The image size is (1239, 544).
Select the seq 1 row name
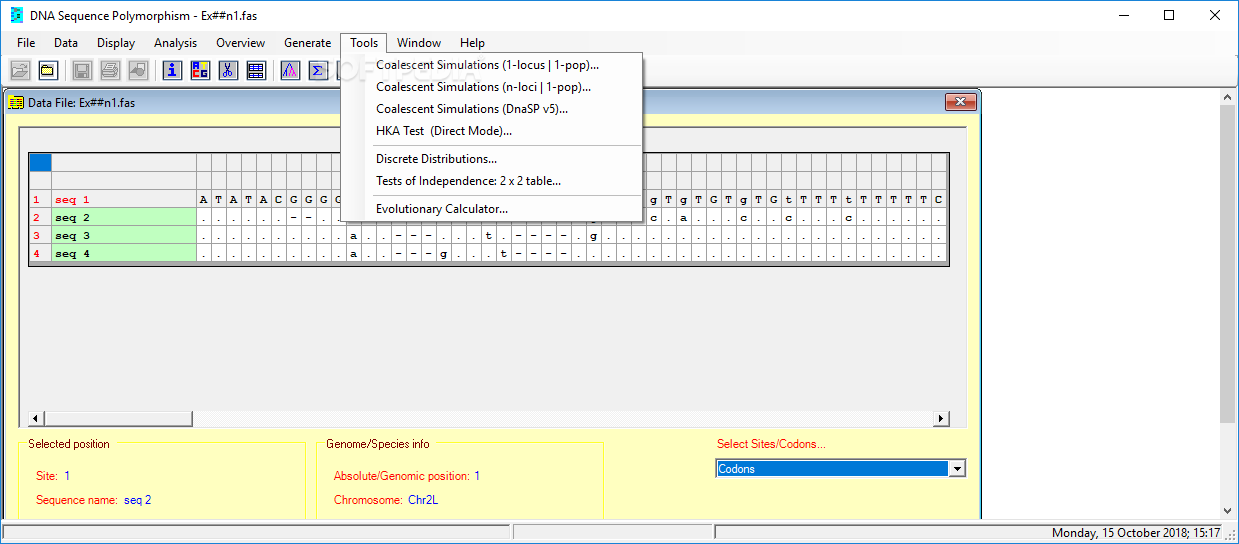click(123, 199)
